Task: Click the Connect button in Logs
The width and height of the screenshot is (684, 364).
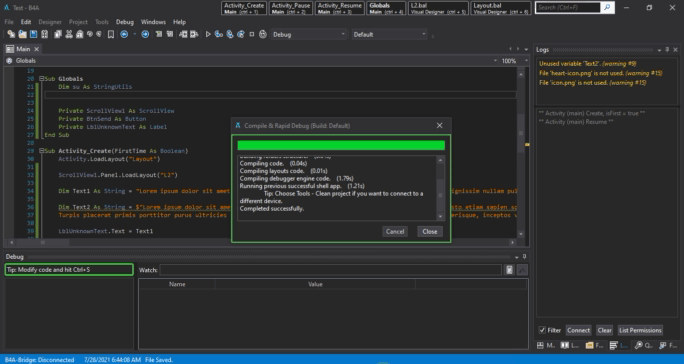Action: [x=578, y=330]
